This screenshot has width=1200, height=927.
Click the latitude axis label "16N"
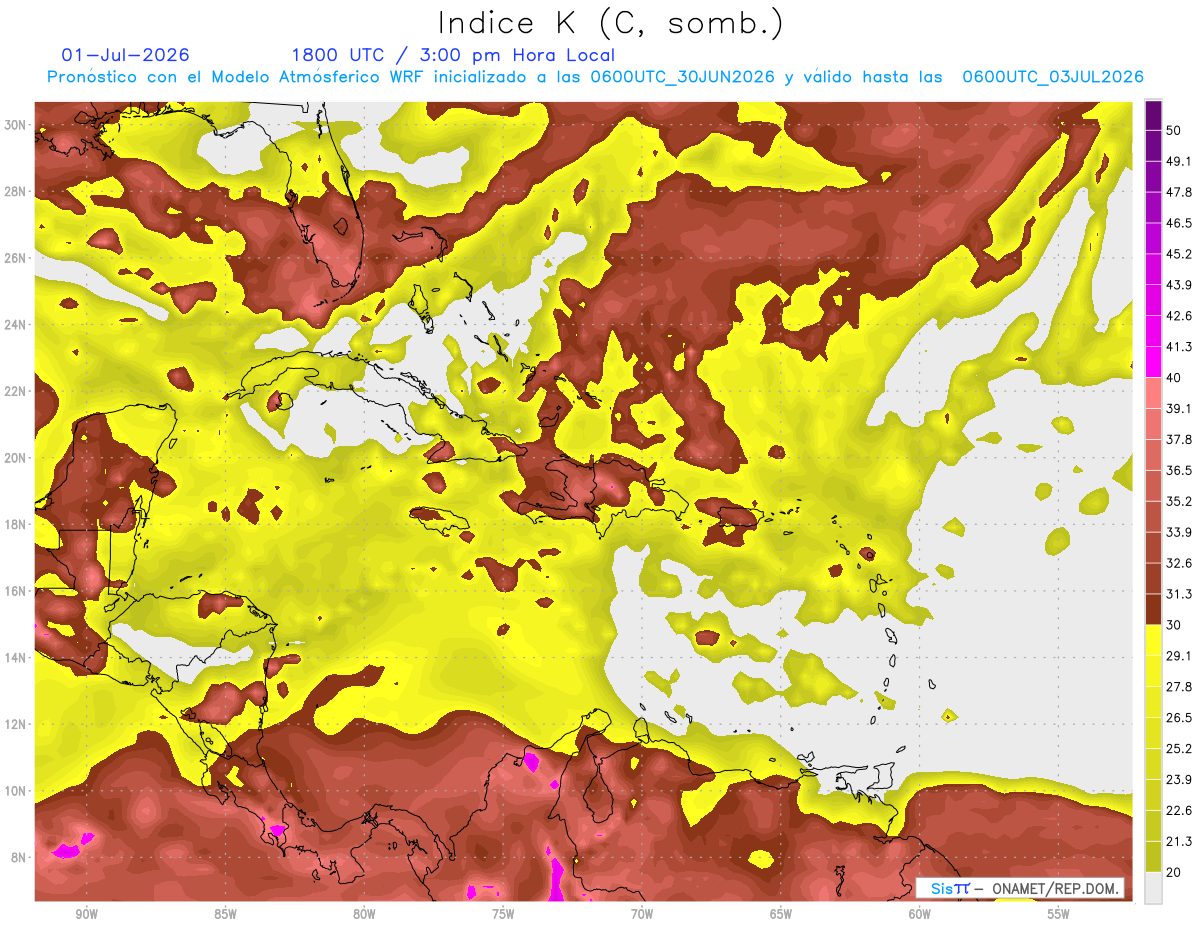coord(16,591)
